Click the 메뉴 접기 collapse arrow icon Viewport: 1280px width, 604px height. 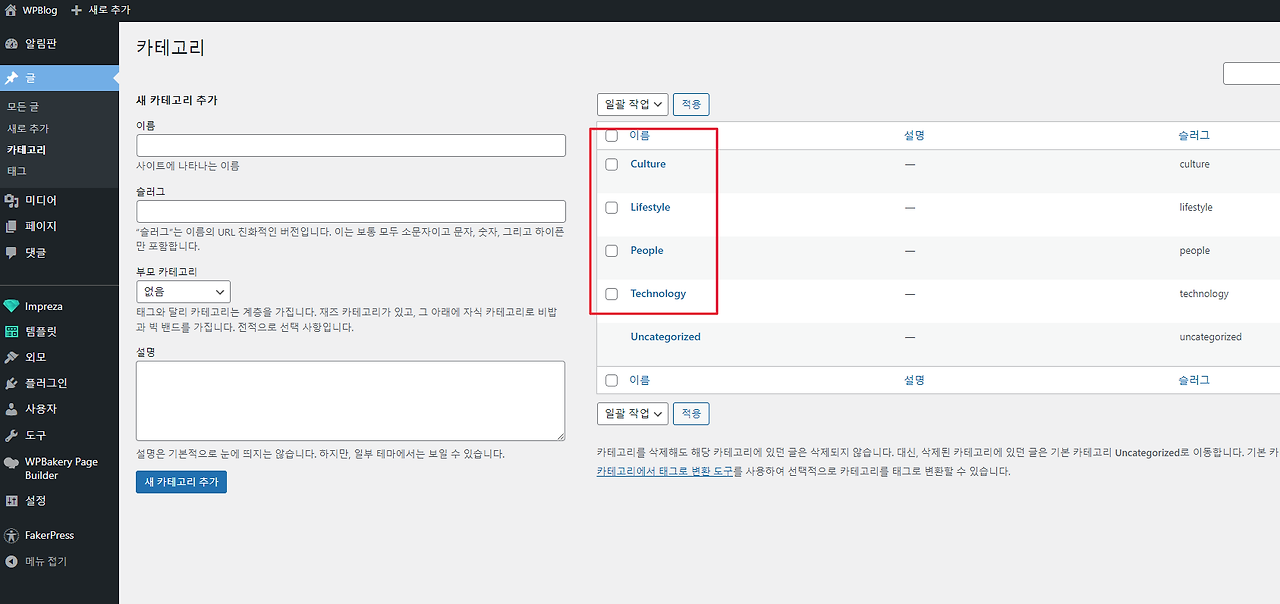coord(11,562)
